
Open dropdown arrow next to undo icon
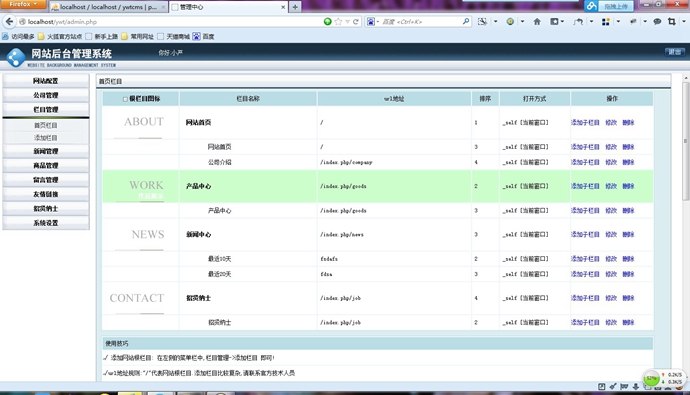591,22
